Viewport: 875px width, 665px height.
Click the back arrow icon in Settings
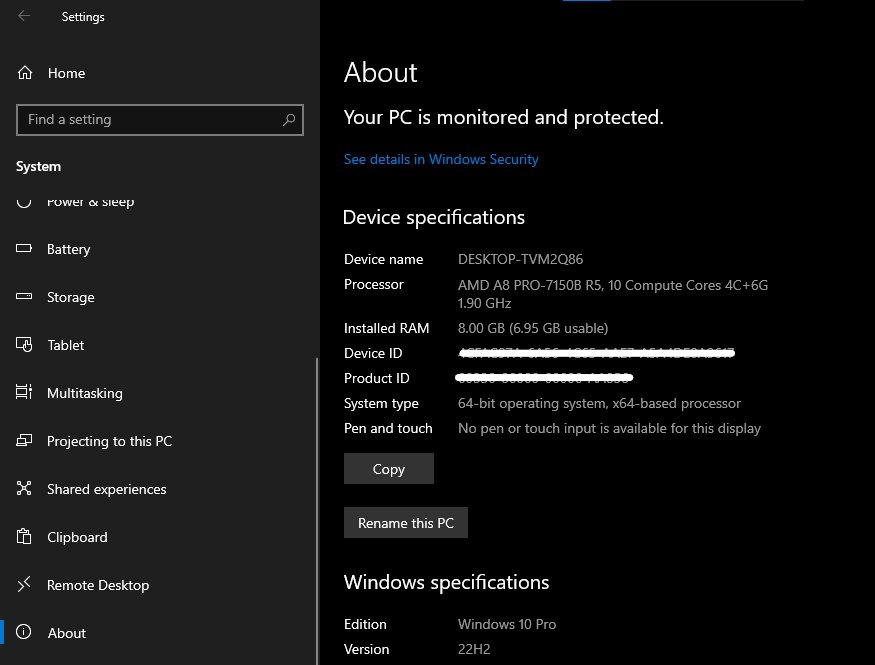pos(24,16)
